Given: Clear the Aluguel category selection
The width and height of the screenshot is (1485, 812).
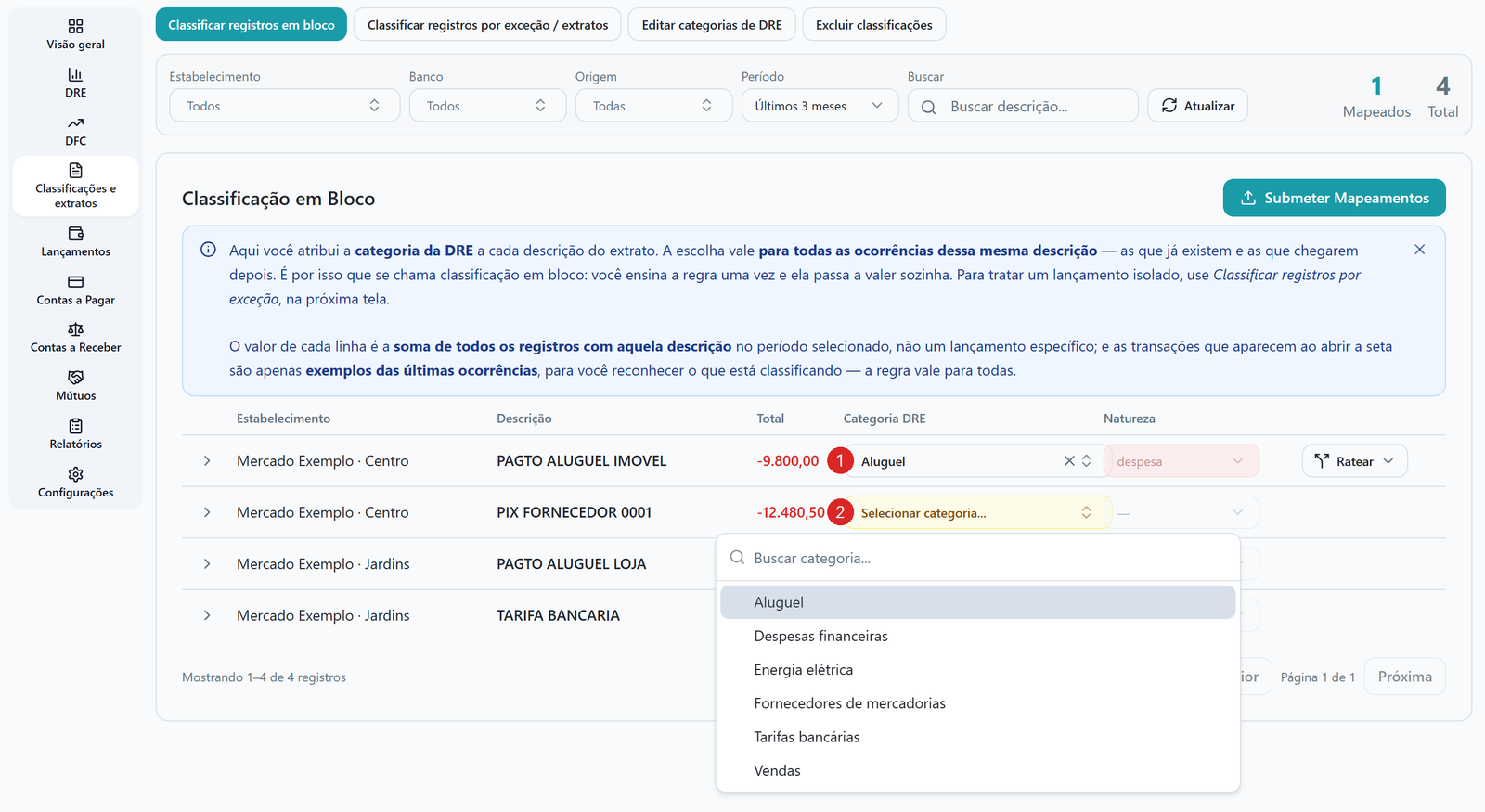Looking at the screenshot, I should tap(1069, 461).
